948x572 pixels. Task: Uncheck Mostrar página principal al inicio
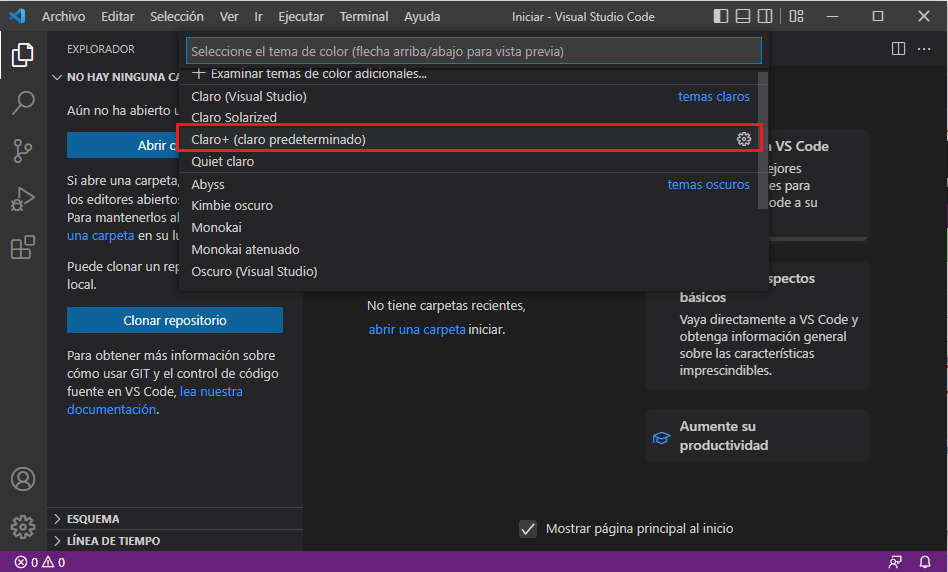pos(528,529)
